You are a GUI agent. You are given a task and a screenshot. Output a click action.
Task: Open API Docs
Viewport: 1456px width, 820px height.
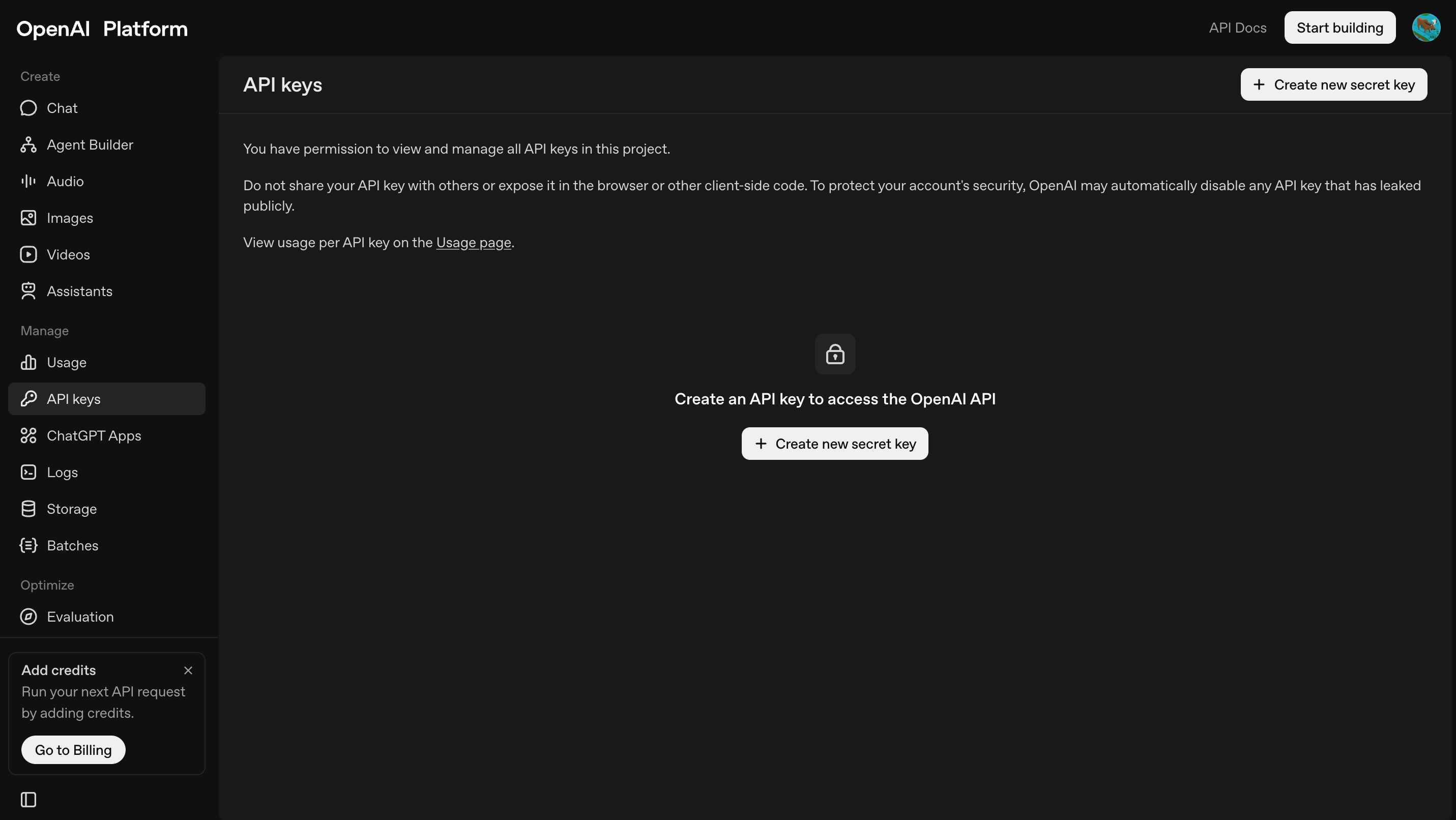(1237, 27)
